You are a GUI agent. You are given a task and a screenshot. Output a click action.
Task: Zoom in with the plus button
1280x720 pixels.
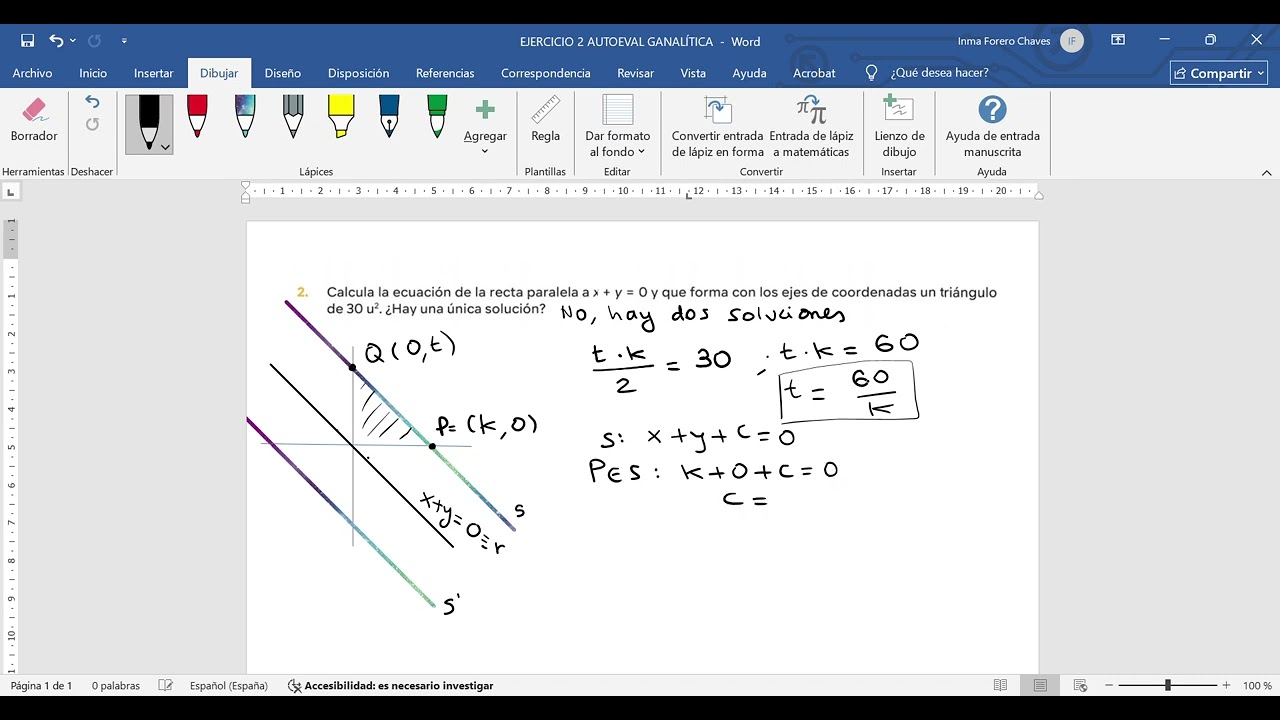[1226, 686]
